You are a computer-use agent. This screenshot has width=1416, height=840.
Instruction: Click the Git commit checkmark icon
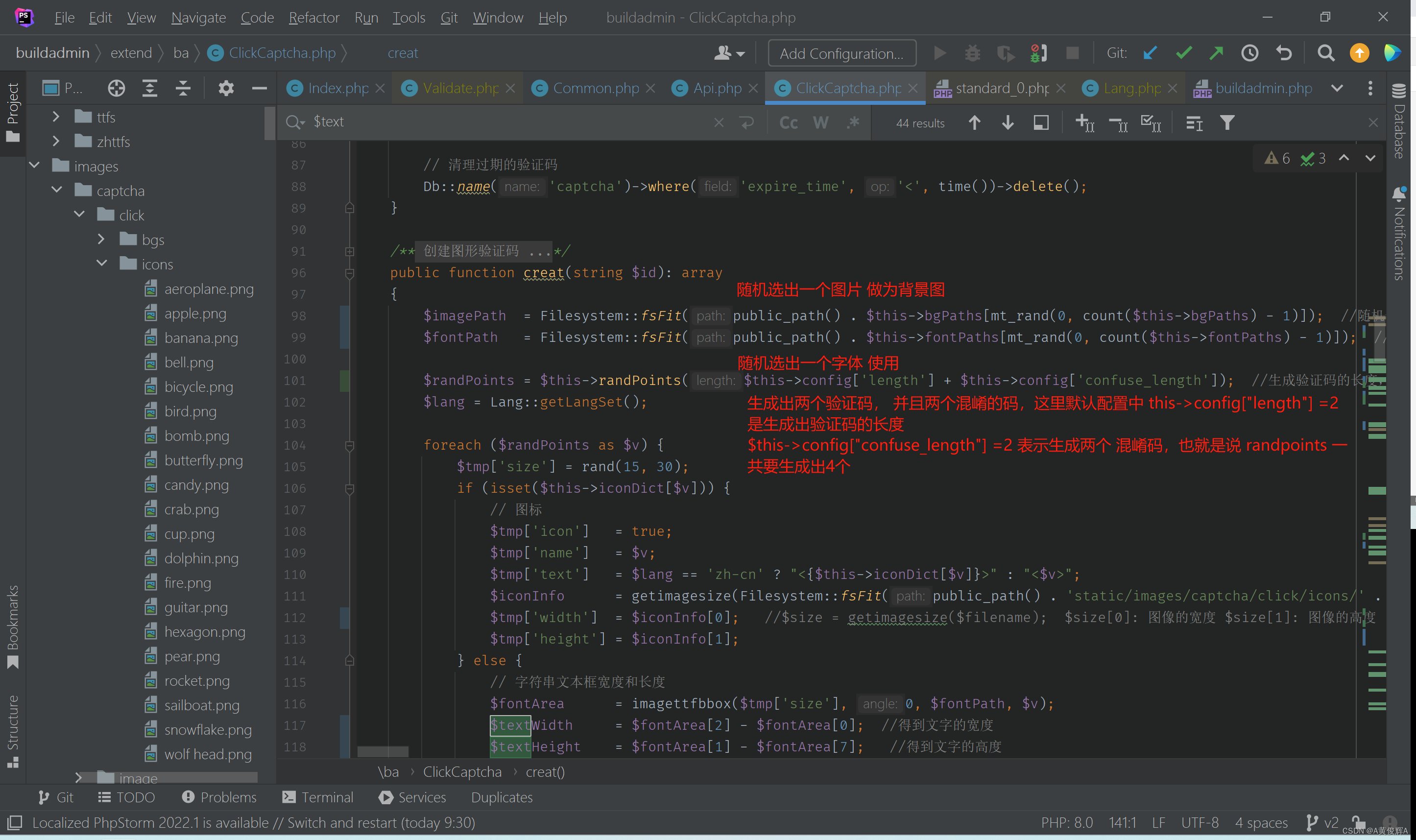(1183, 53)
